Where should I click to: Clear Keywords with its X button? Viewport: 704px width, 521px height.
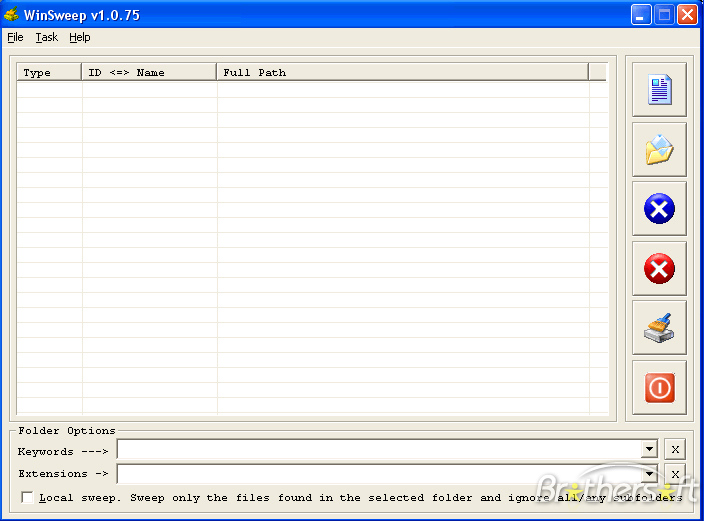point(675,449)
